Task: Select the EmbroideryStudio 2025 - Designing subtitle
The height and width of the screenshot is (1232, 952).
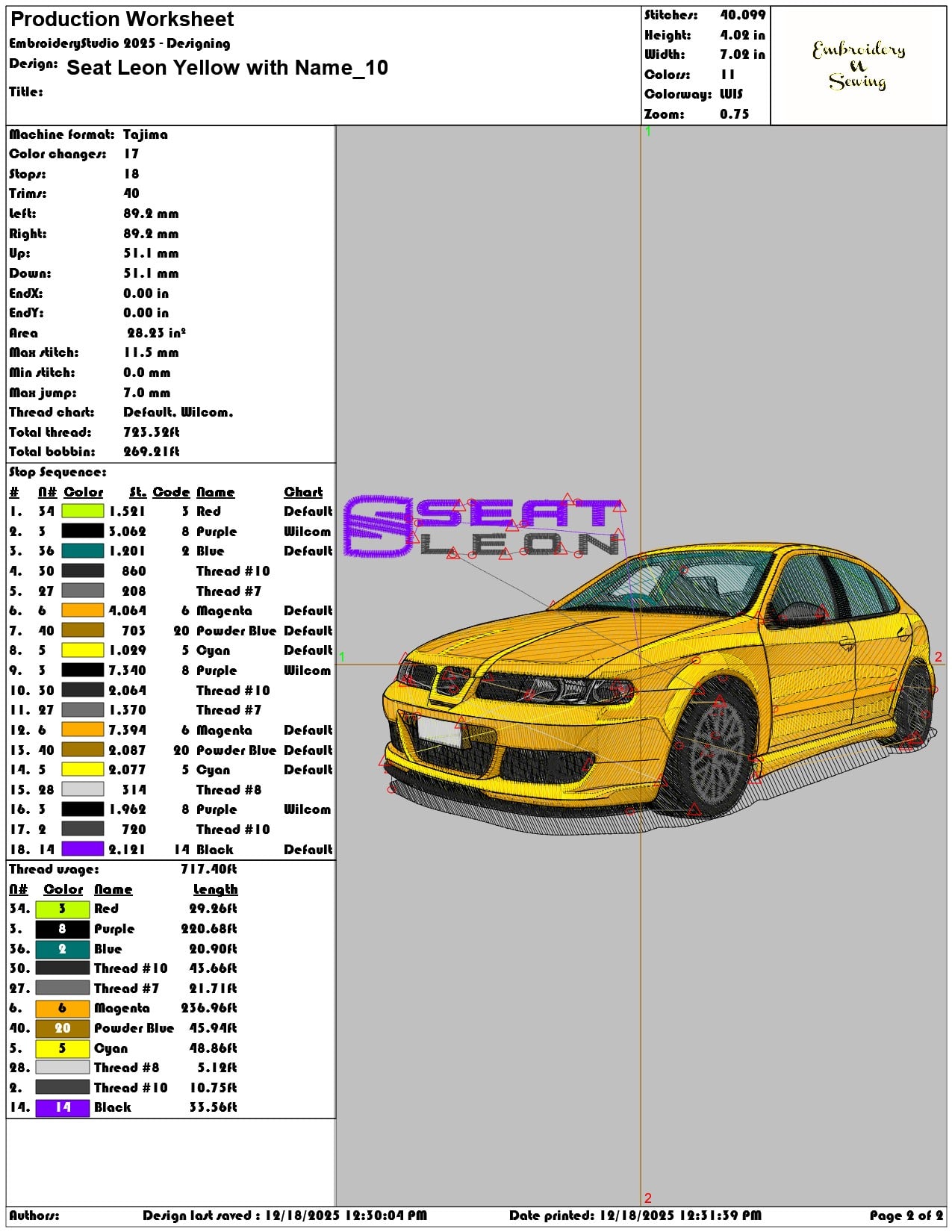Action: (119, 43)
